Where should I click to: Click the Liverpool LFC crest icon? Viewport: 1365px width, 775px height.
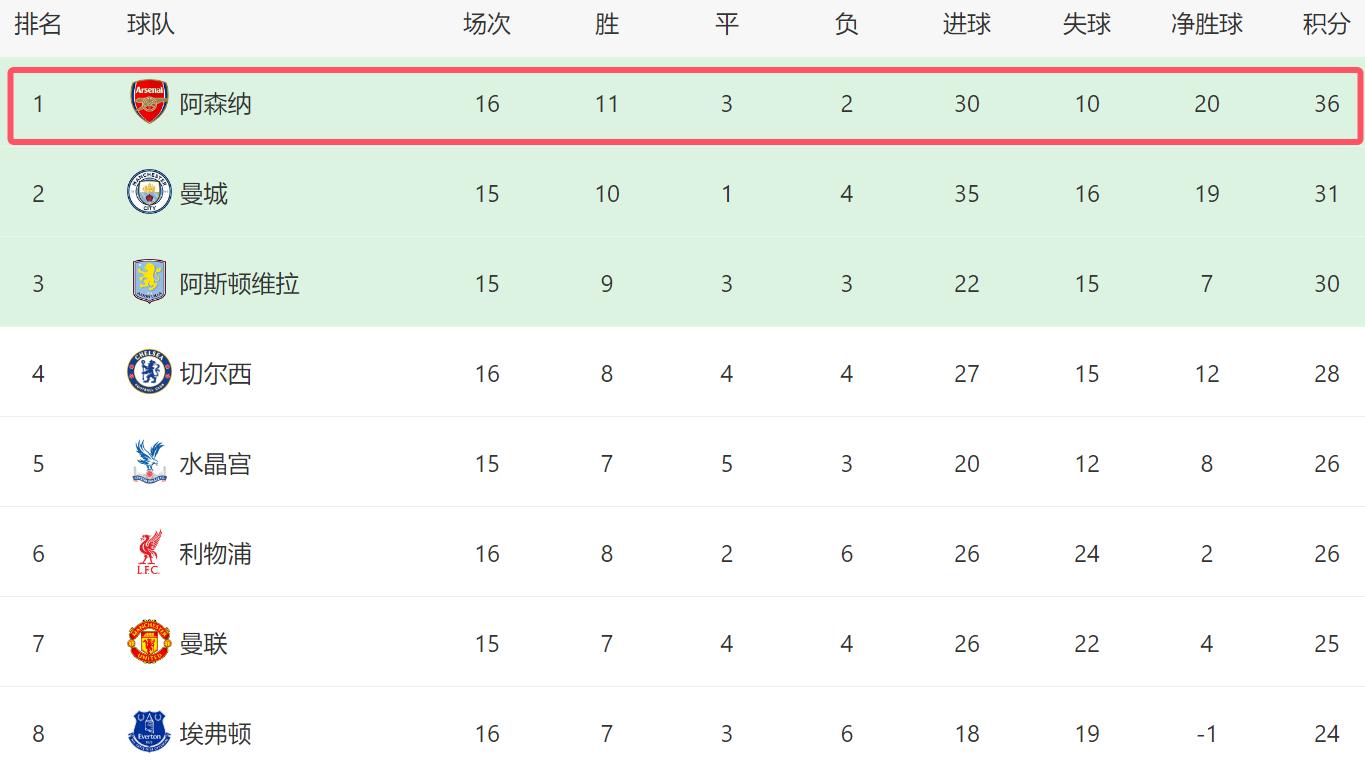(150, 553)
